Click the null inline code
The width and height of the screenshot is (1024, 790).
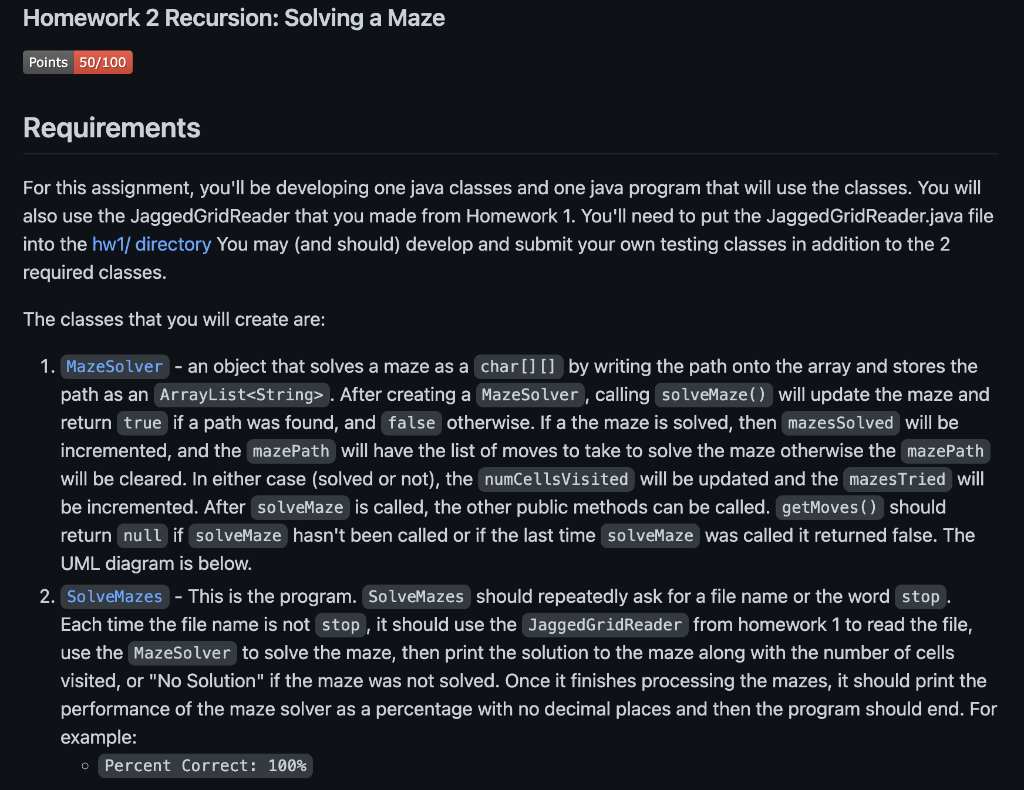tap(142, 535)
